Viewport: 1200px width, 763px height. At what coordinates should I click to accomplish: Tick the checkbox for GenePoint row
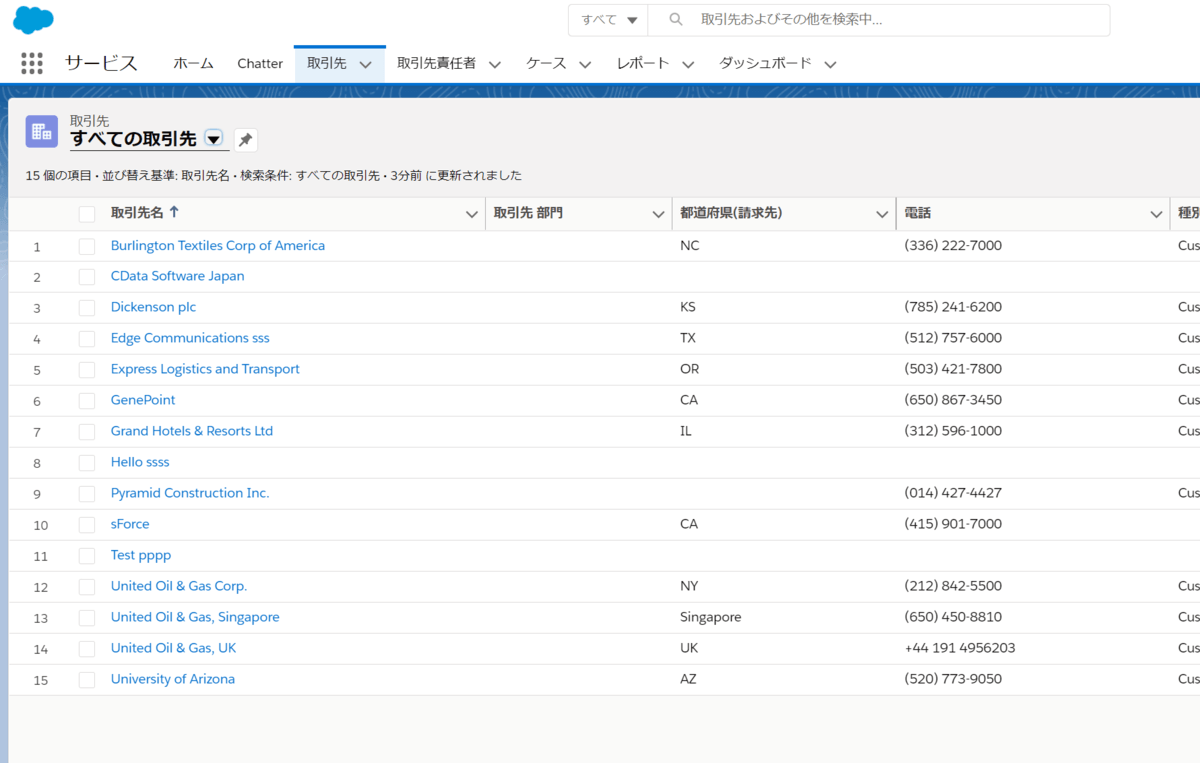[87, 401]
